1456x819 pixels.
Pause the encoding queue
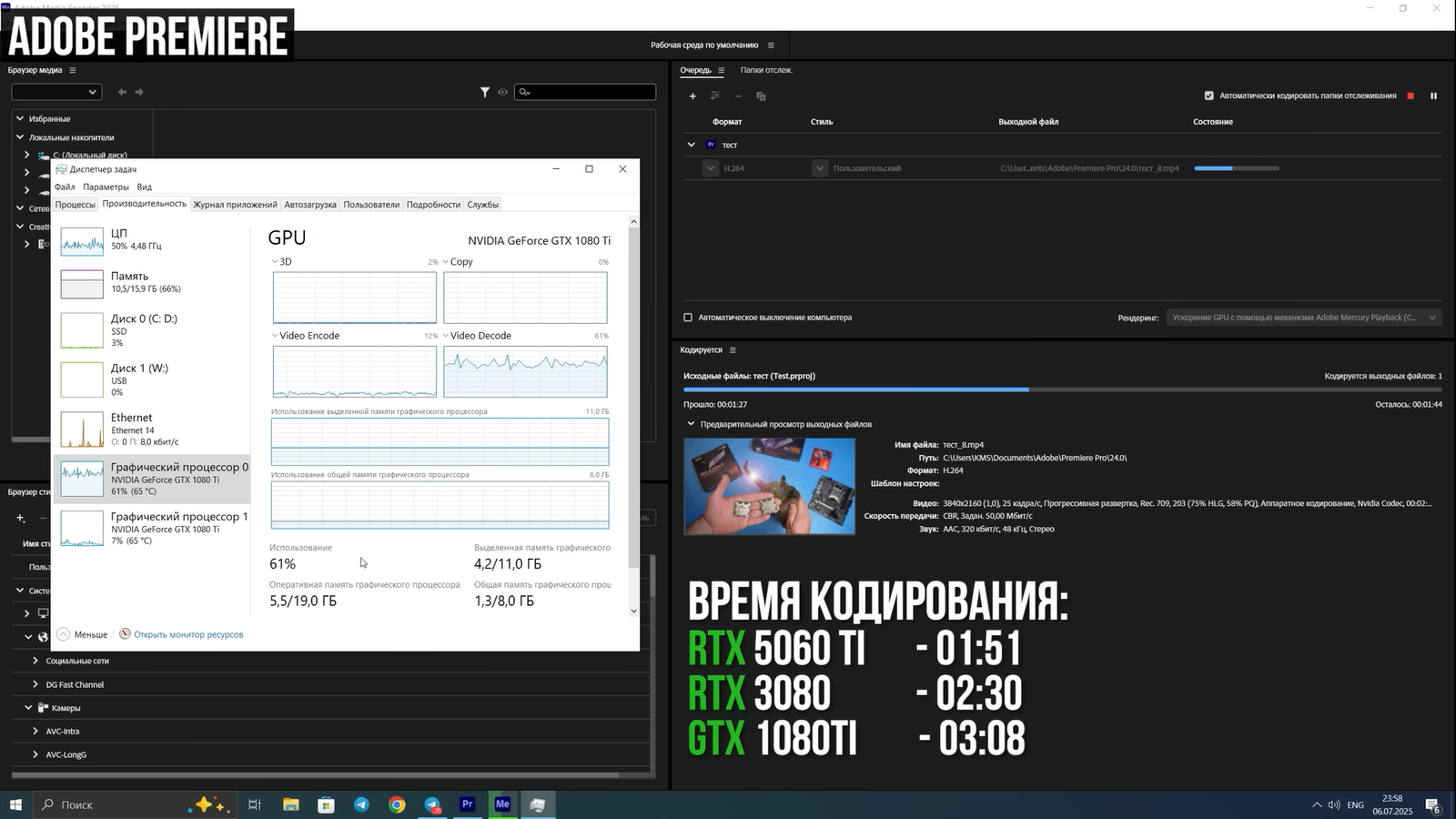pos(1433,96)
